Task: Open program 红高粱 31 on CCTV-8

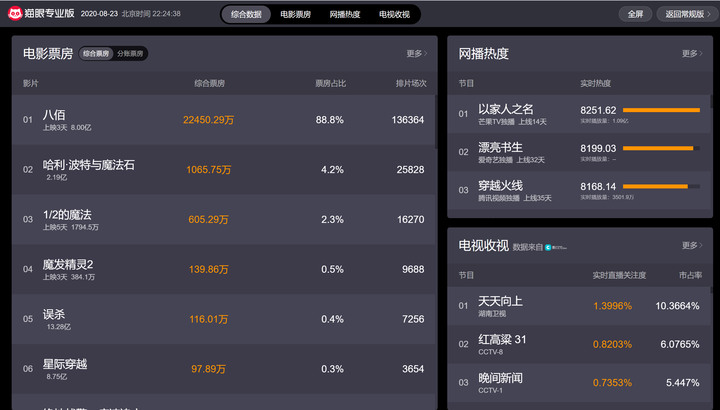Action: [x=579, y=344]
